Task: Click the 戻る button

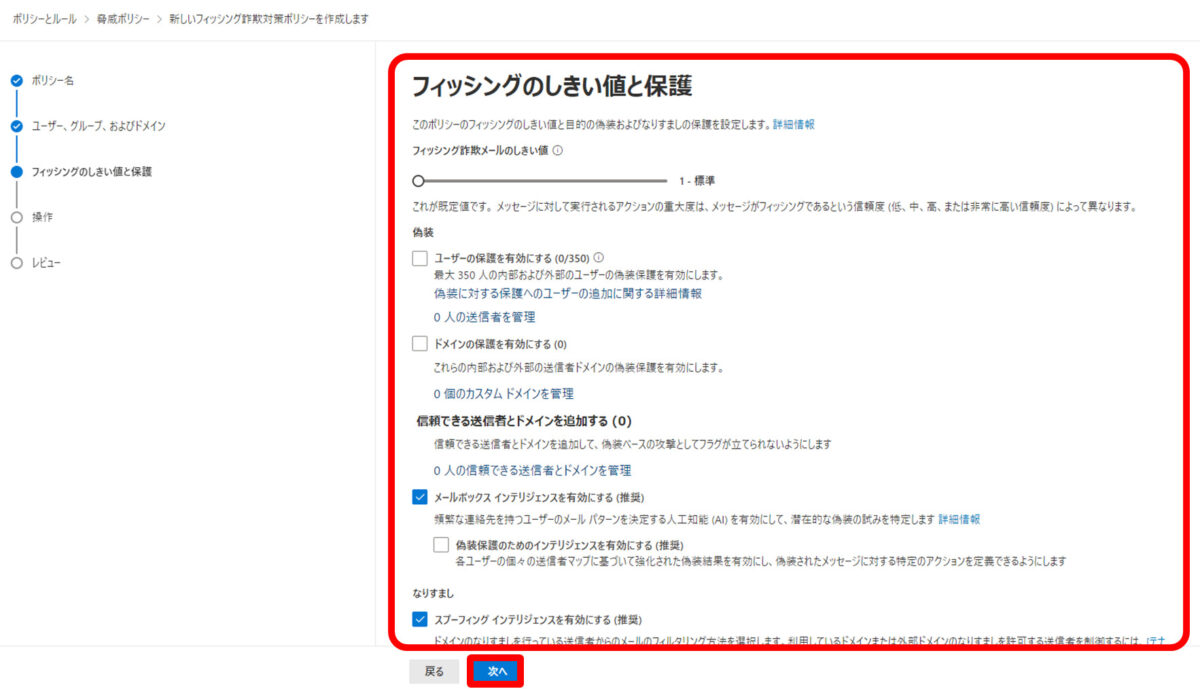Action: coord(433,672)
